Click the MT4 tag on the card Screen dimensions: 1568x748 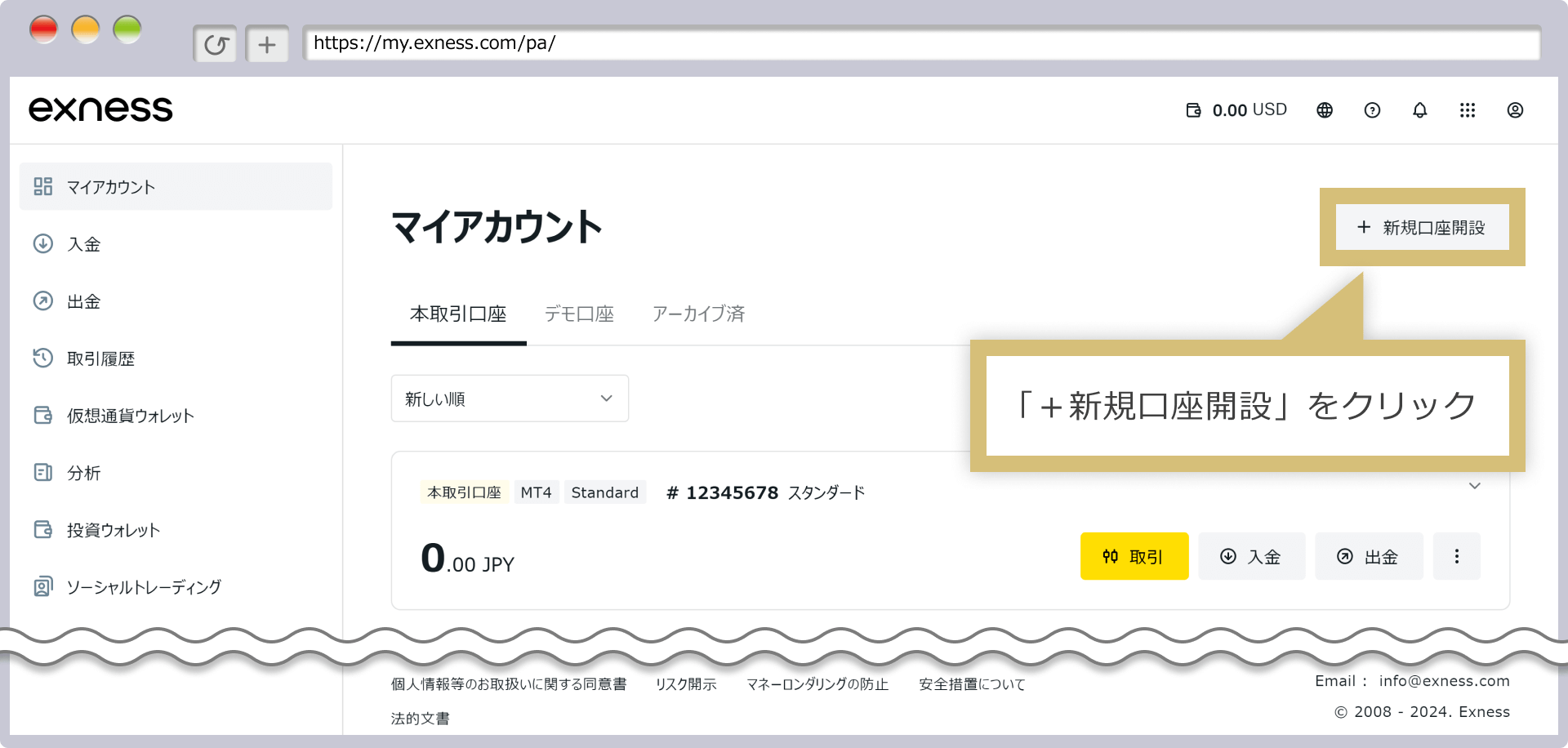point(537,492)
